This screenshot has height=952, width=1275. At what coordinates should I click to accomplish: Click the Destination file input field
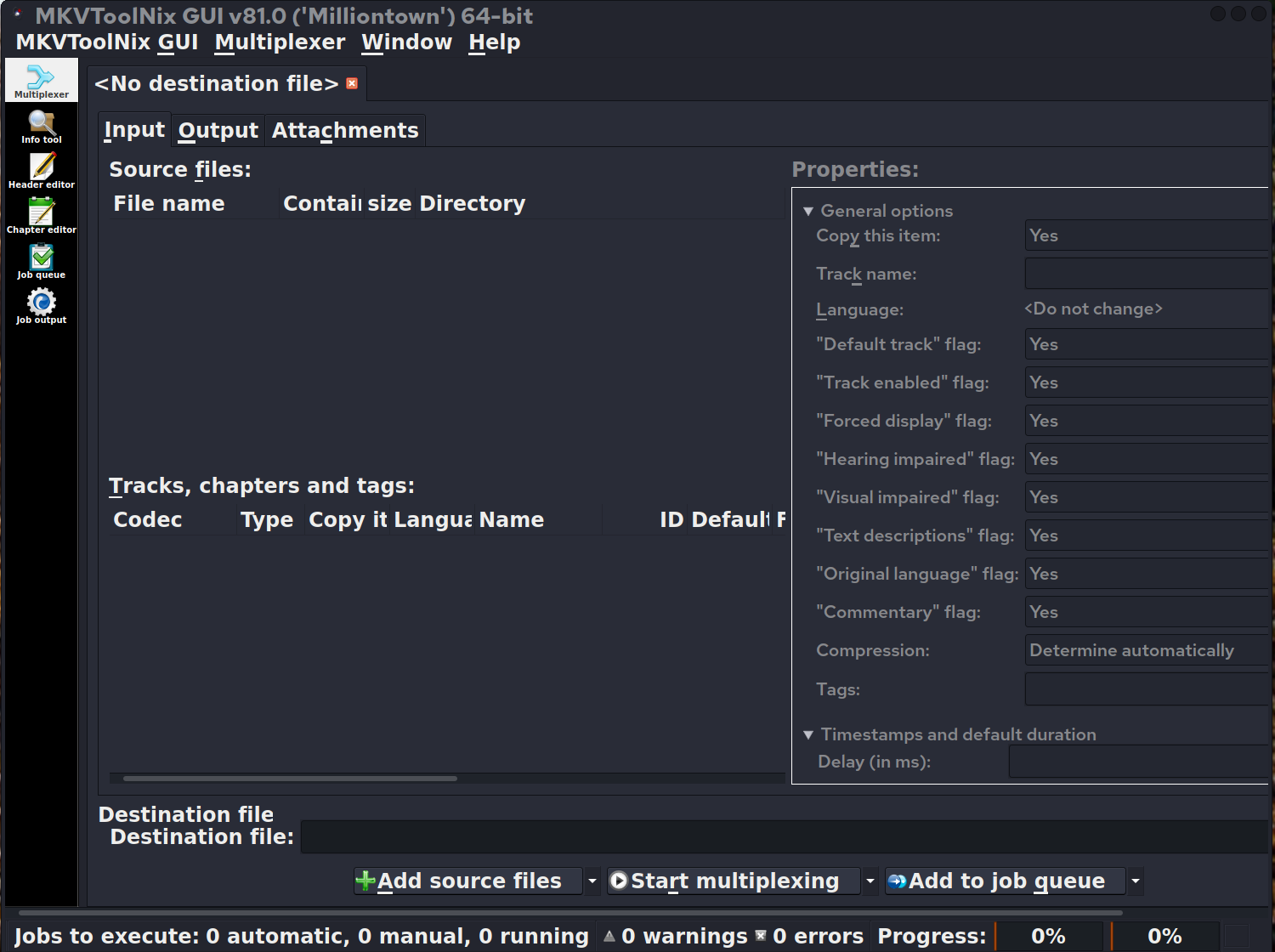[x=782, y=836]
